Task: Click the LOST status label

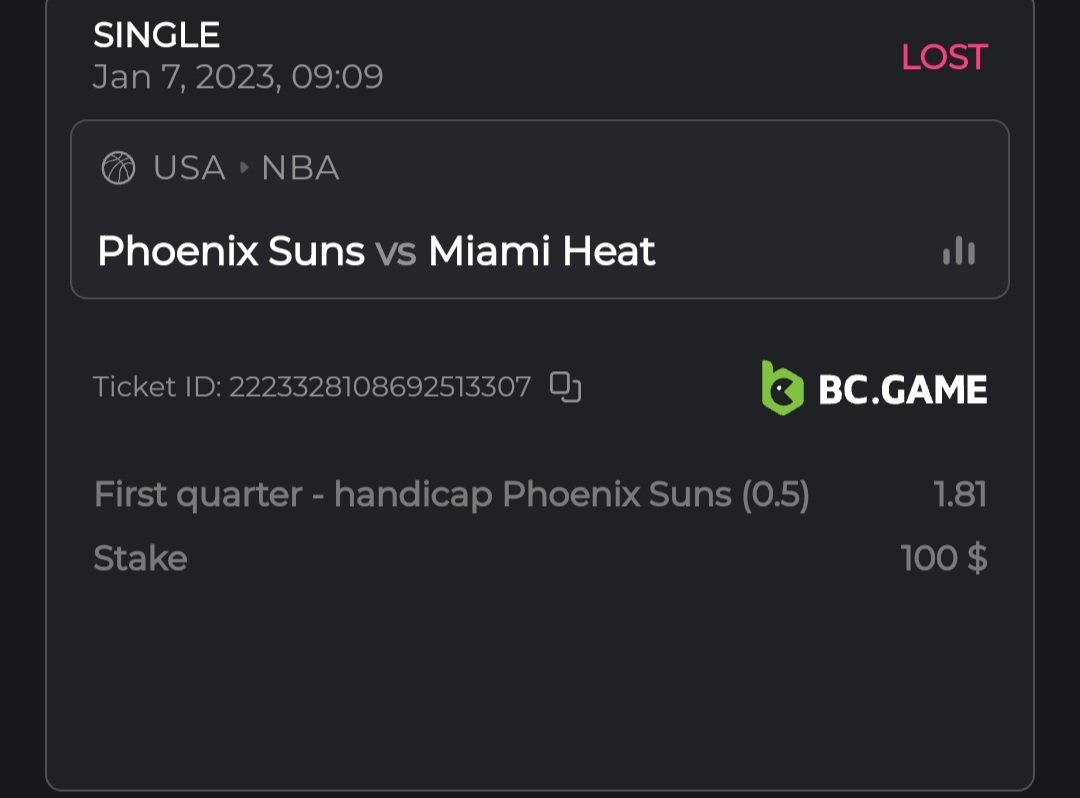Action: (944, 57)
